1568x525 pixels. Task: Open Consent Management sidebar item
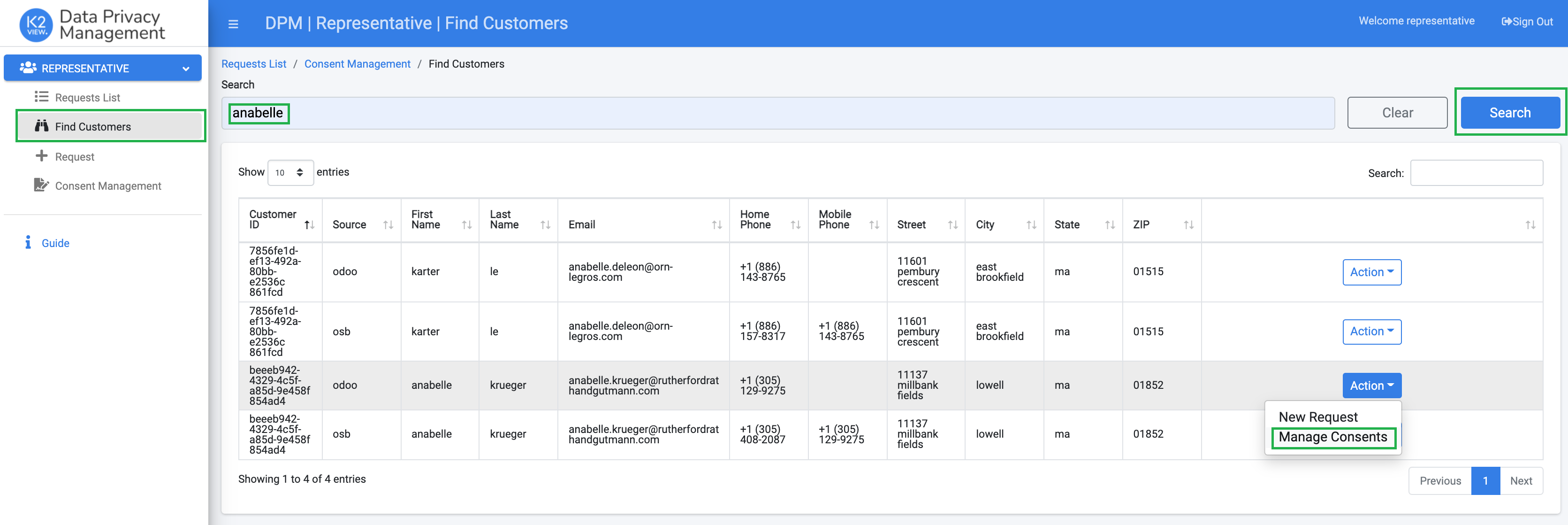point(108,186)
